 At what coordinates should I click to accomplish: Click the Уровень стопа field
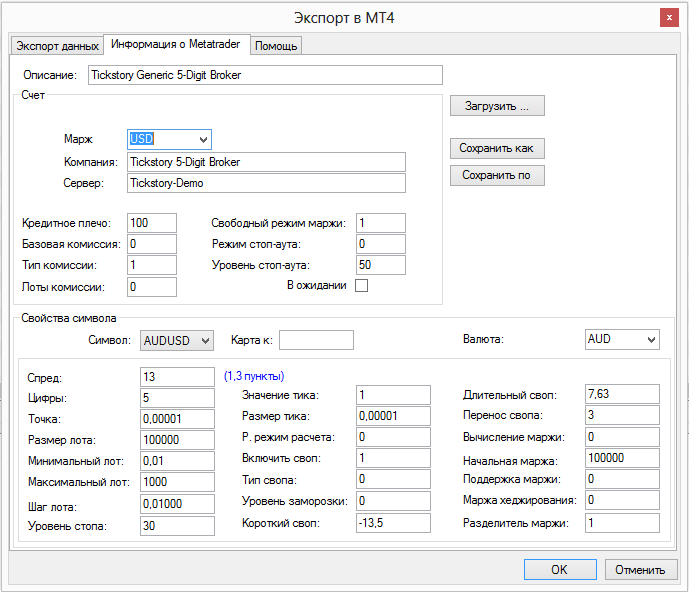tap(178, 526)
